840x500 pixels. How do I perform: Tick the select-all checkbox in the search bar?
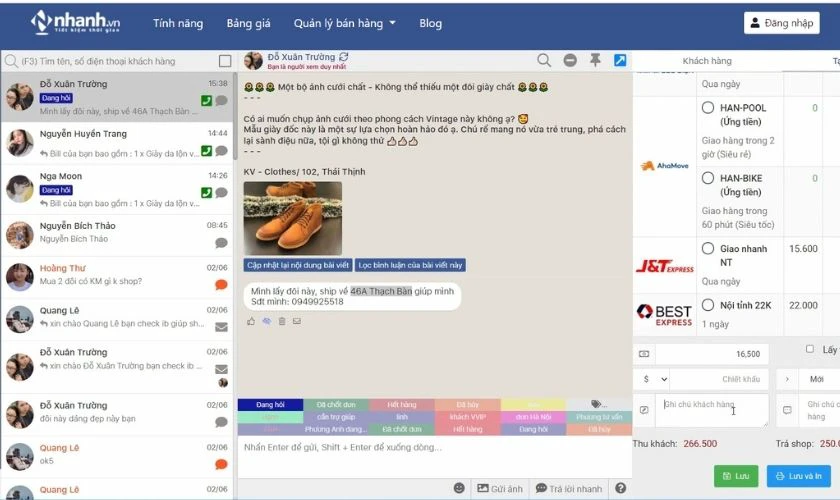click(225, 61)
